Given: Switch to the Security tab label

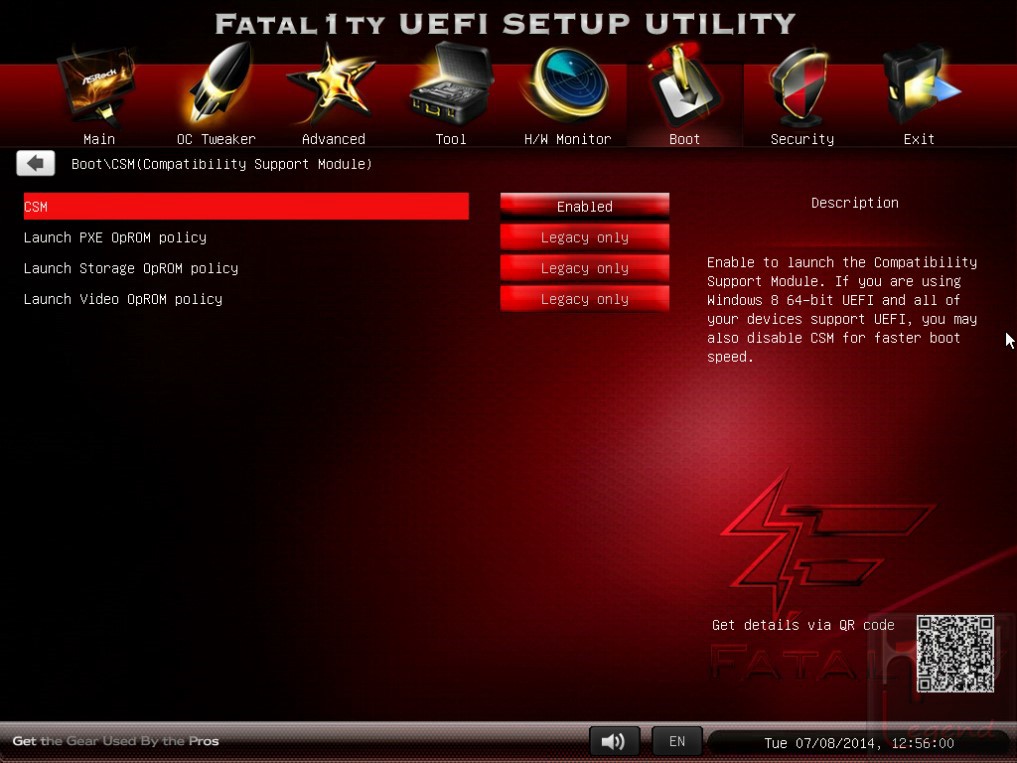Looking at the screenshot, I should click(802, 139).
